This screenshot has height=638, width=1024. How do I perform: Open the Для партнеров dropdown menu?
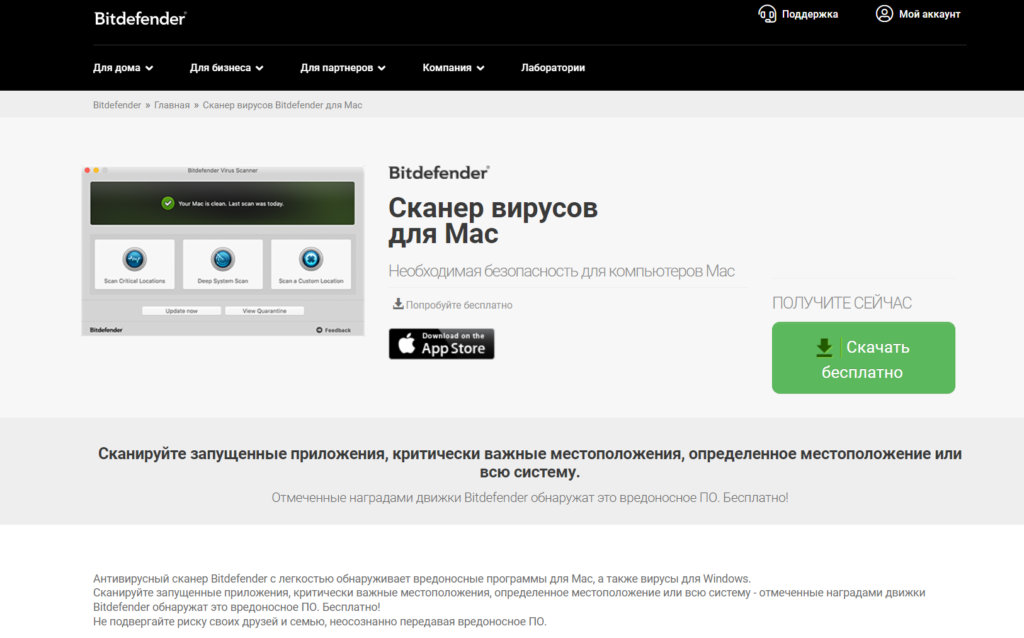(343, 68)
